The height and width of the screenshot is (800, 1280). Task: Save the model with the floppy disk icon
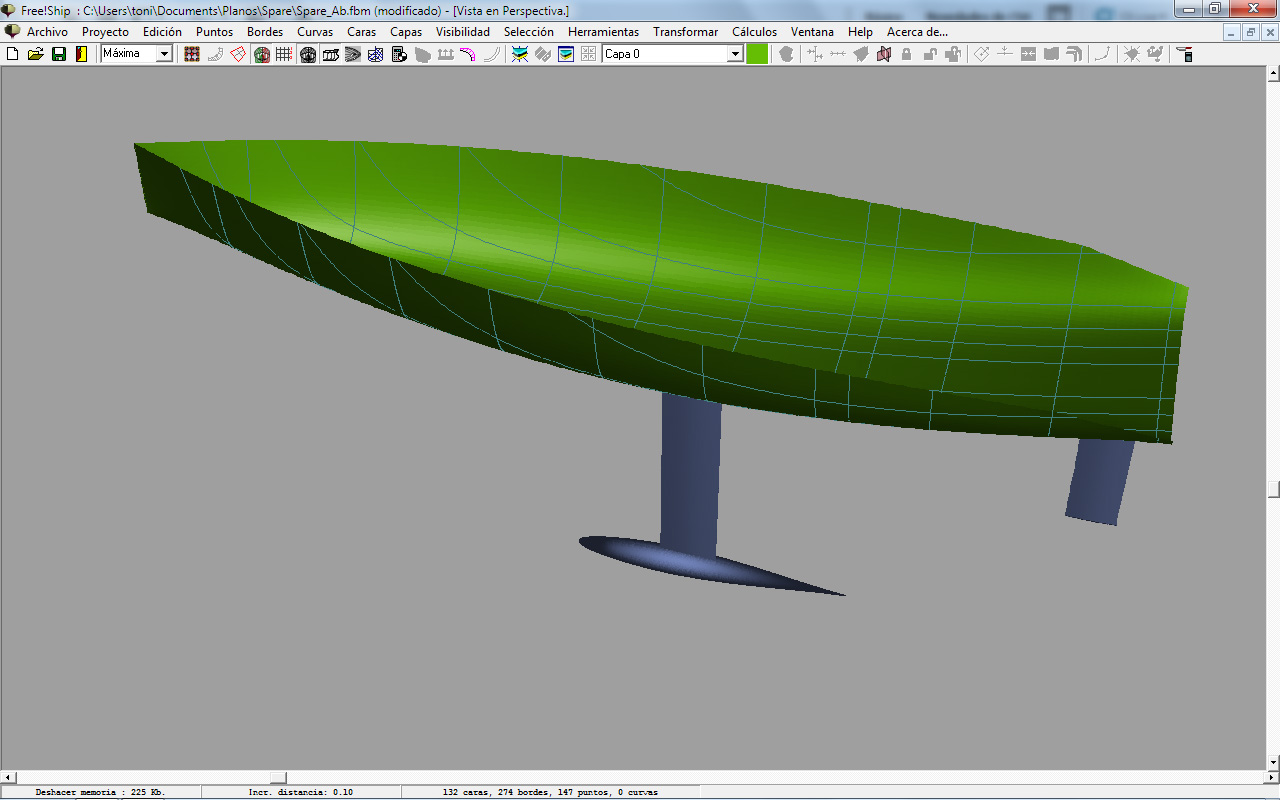pyautogui.click(x=59, y=54)
